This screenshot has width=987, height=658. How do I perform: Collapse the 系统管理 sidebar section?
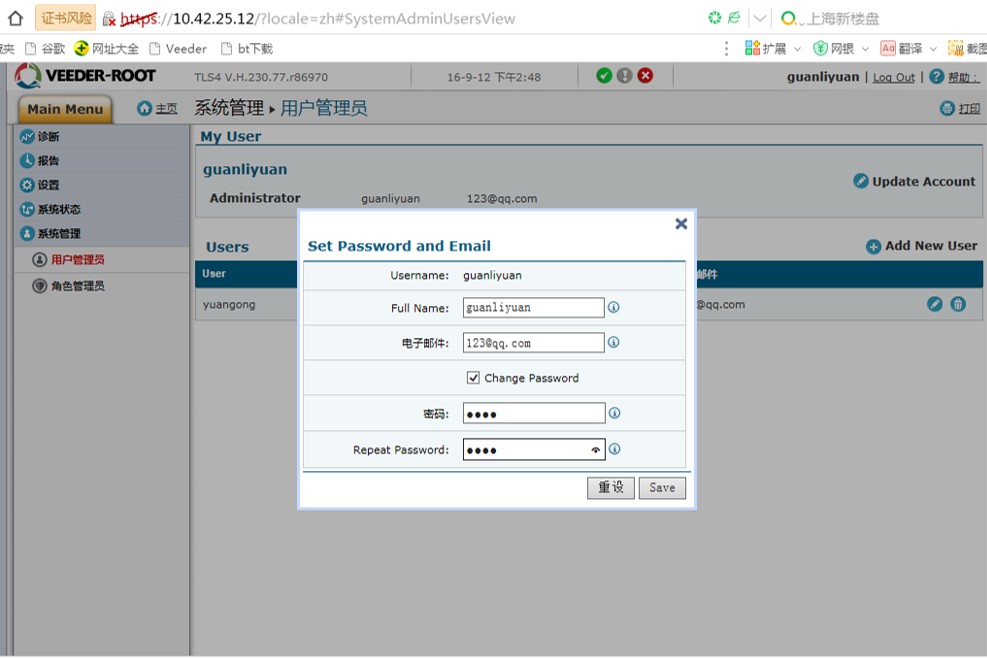click(58, 234)
